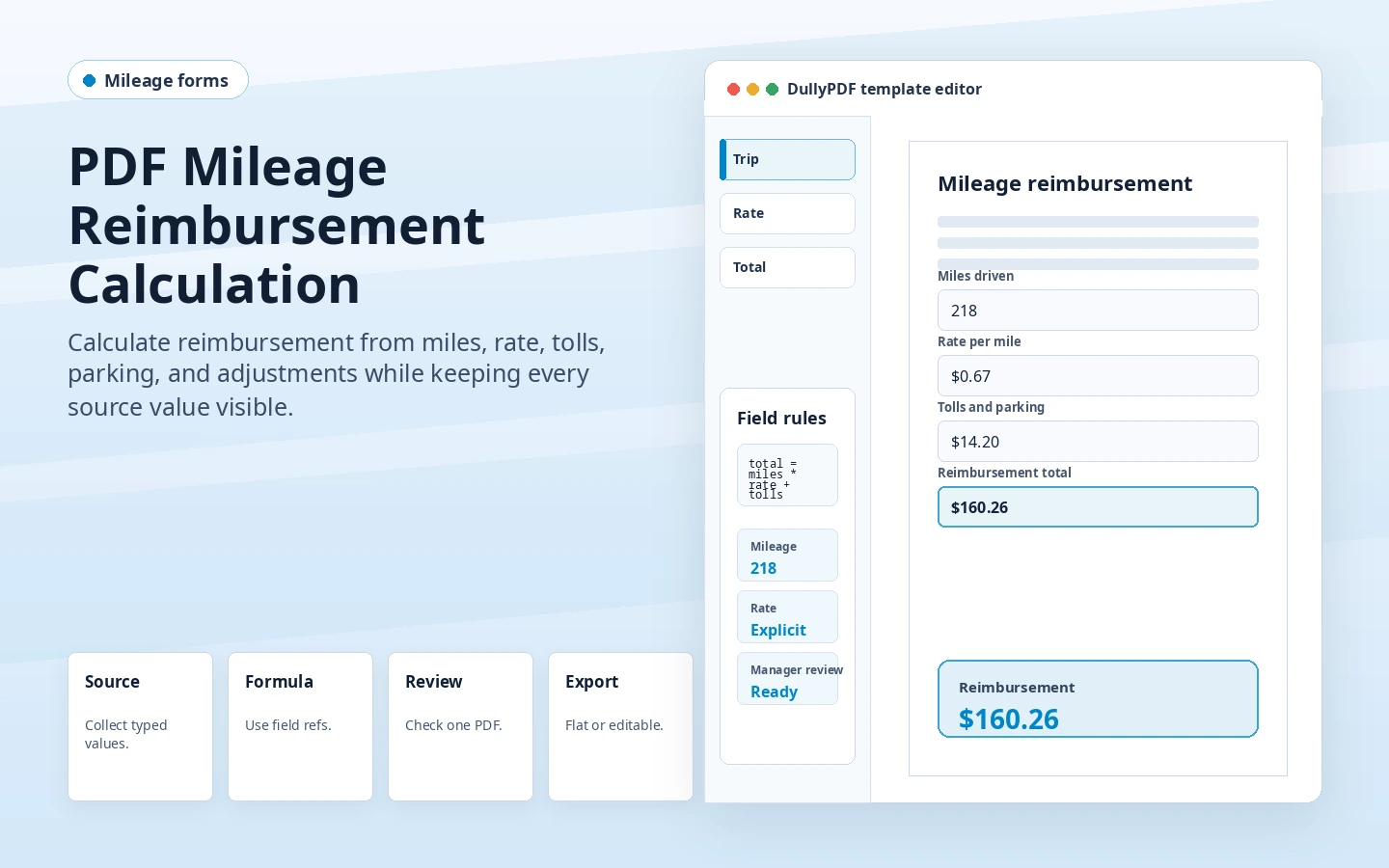Click the Check one PDF. text

pyautogui.click(x=453, y=725)
